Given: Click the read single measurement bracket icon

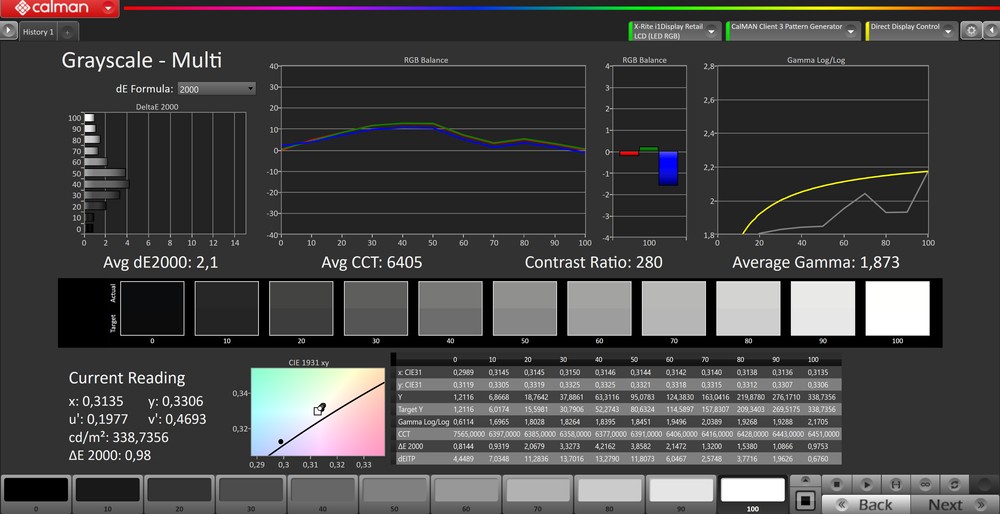Looking at the screenshot, I should 896,484.
